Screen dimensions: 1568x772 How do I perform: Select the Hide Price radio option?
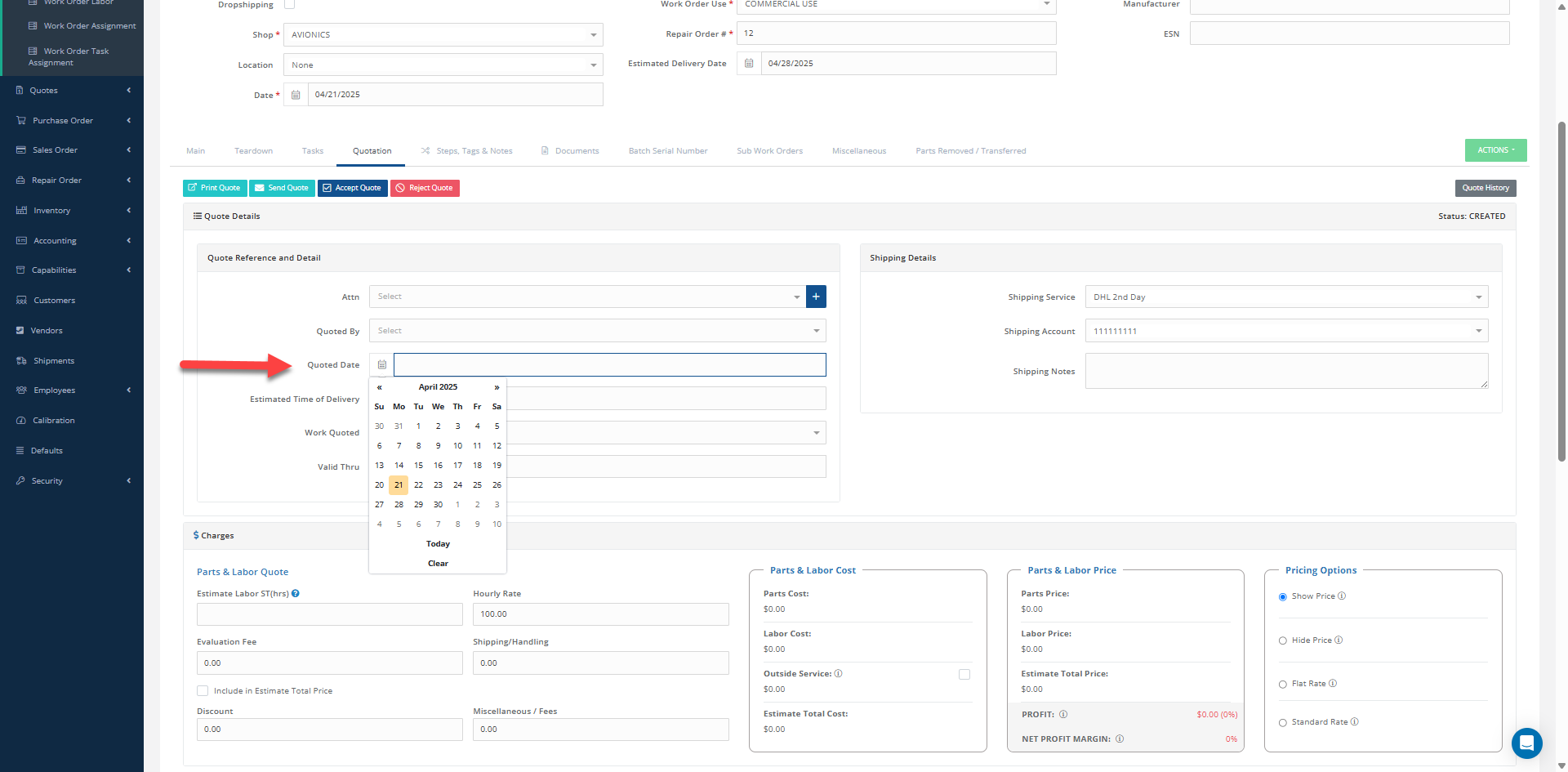point(1283,640)
